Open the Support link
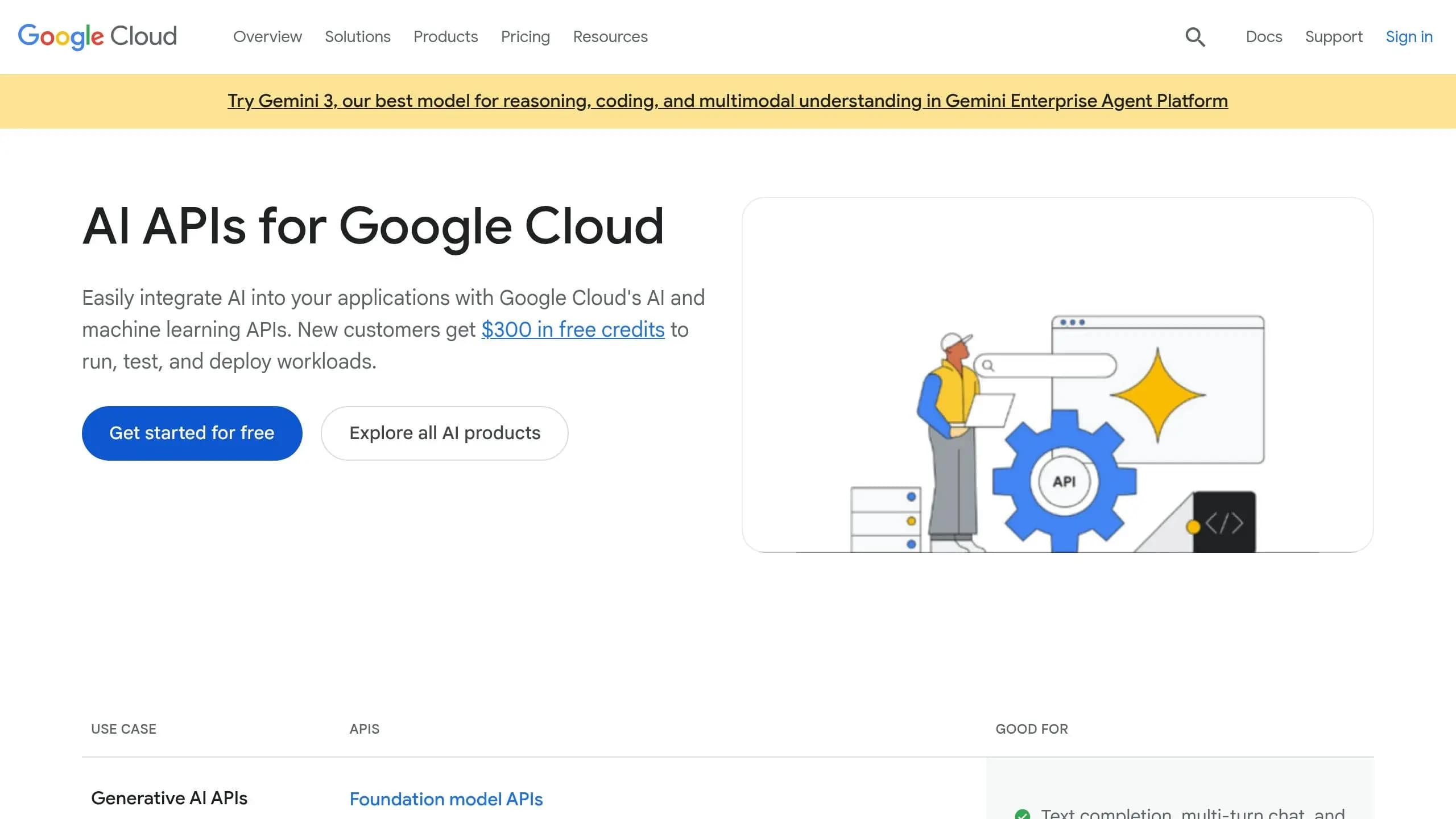The height and width of the screenshot is (819, 1456). [x=1334, y=36]
